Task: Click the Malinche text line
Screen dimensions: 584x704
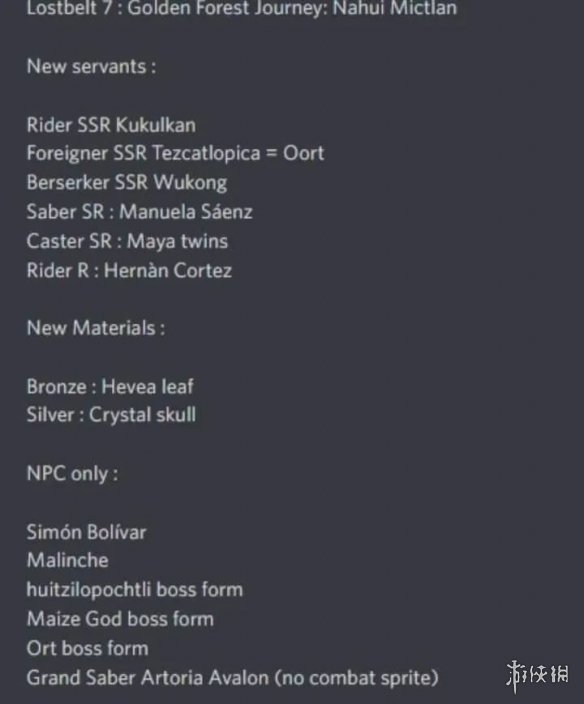Action: (x=67, y=560)
